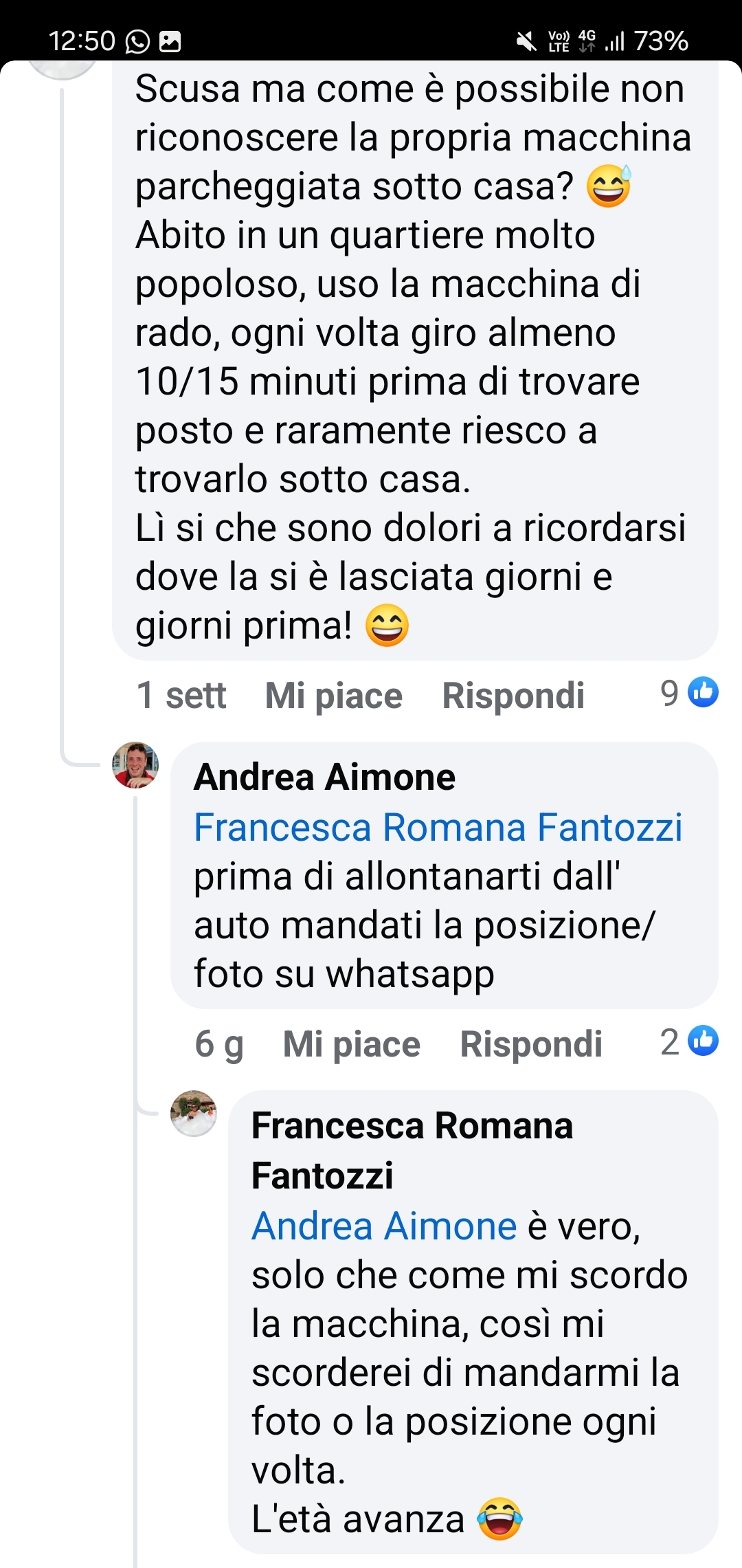Tap the partial avatar at the top left
Viewport: 742px width, 1568px height.
(63, 69)
